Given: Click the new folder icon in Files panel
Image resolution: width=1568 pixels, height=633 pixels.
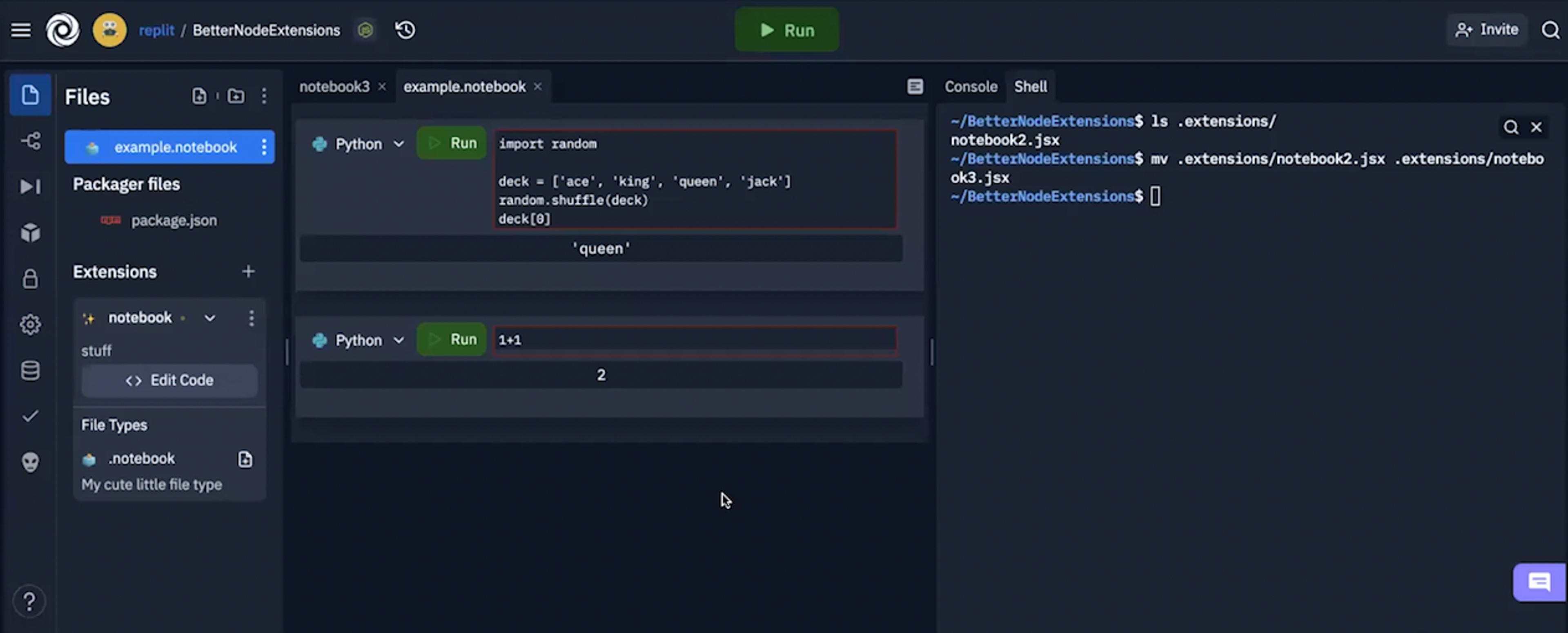Looking at the screenshot, I should coord(236,96).
